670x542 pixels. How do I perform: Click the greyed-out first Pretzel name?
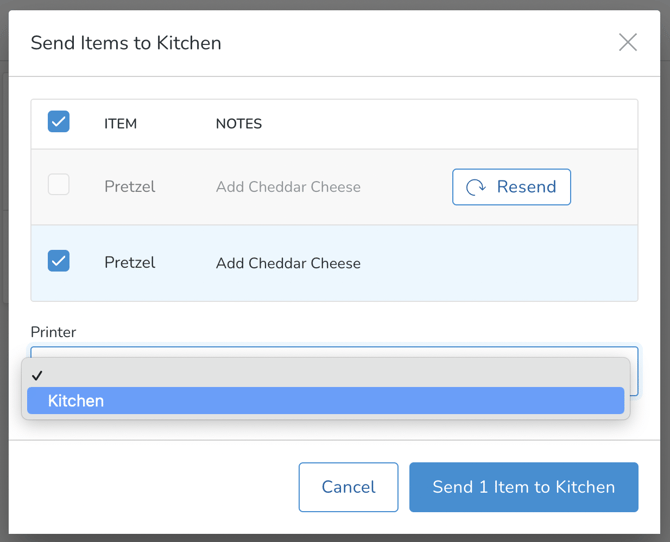pos(130,187)
